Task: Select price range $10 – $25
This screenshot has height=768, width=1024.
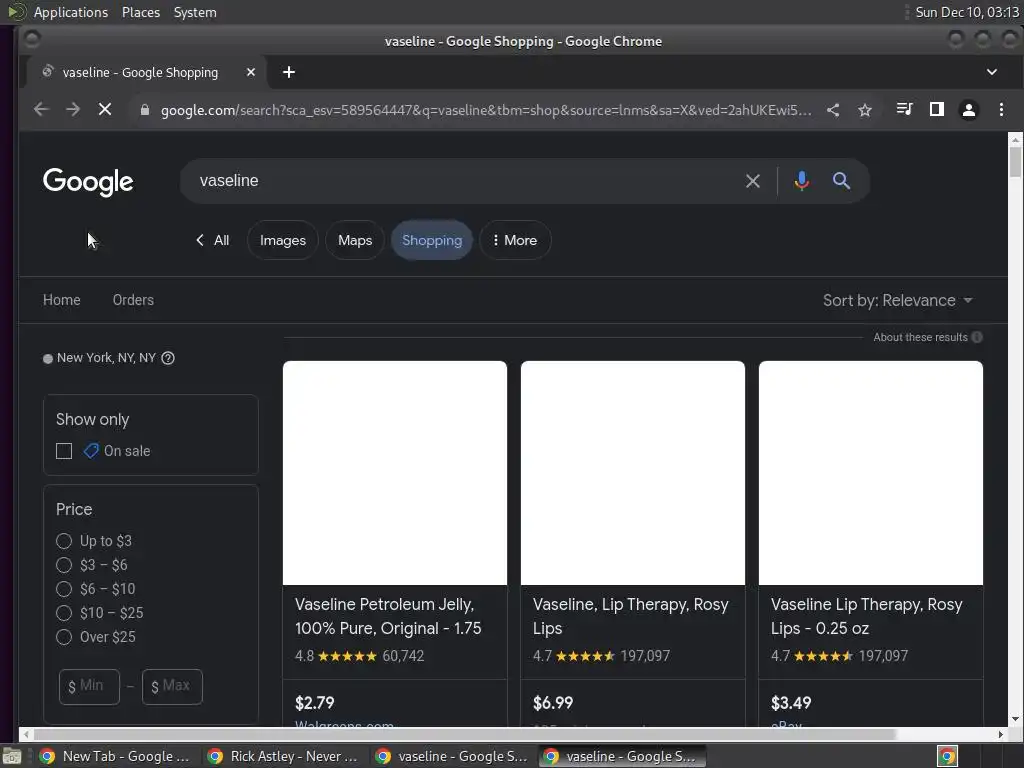Action: coord(64,613)
